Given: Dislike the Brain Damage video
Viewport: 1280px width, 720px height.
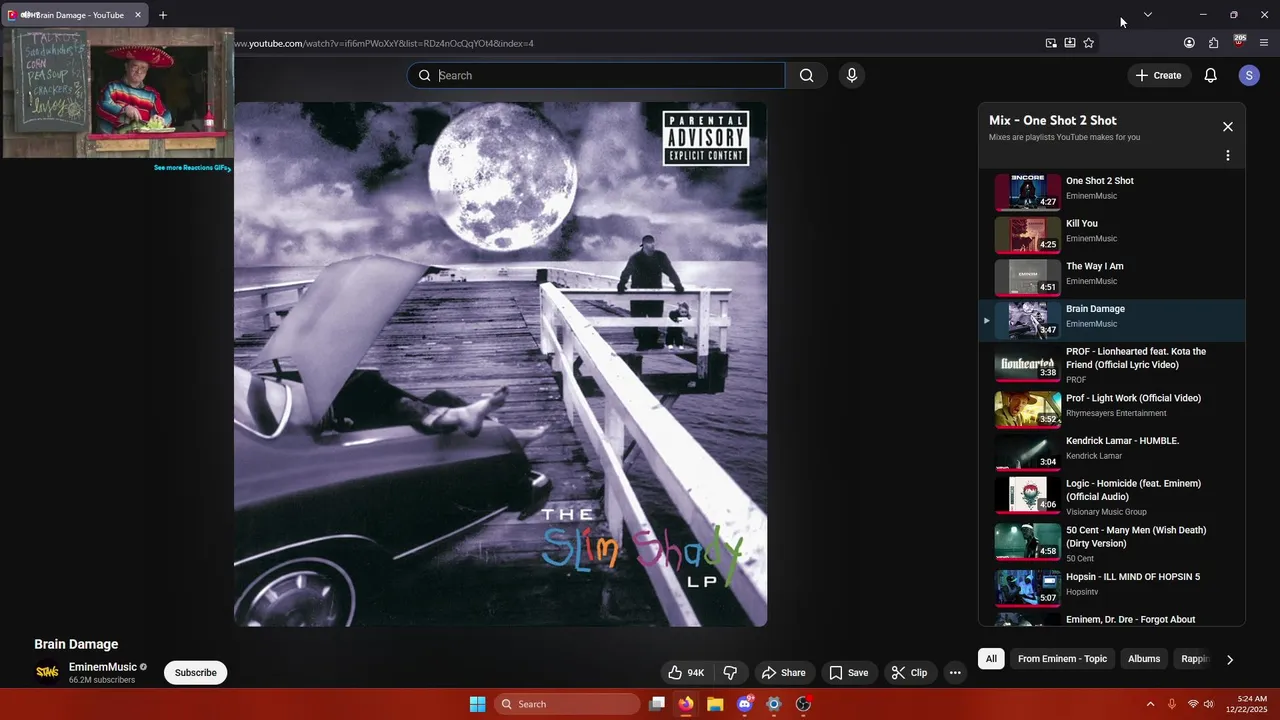Looking at the screenshot, I should (730, 673).
